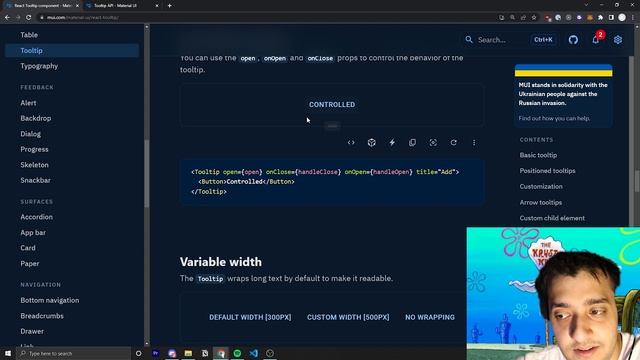
Task: Click the address bar URL
Action: [82, 18]
